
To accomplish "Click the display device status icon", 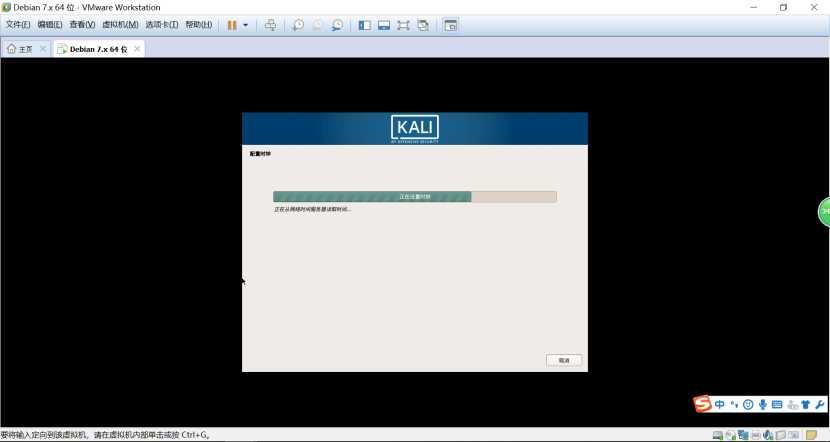I will 793,435.
